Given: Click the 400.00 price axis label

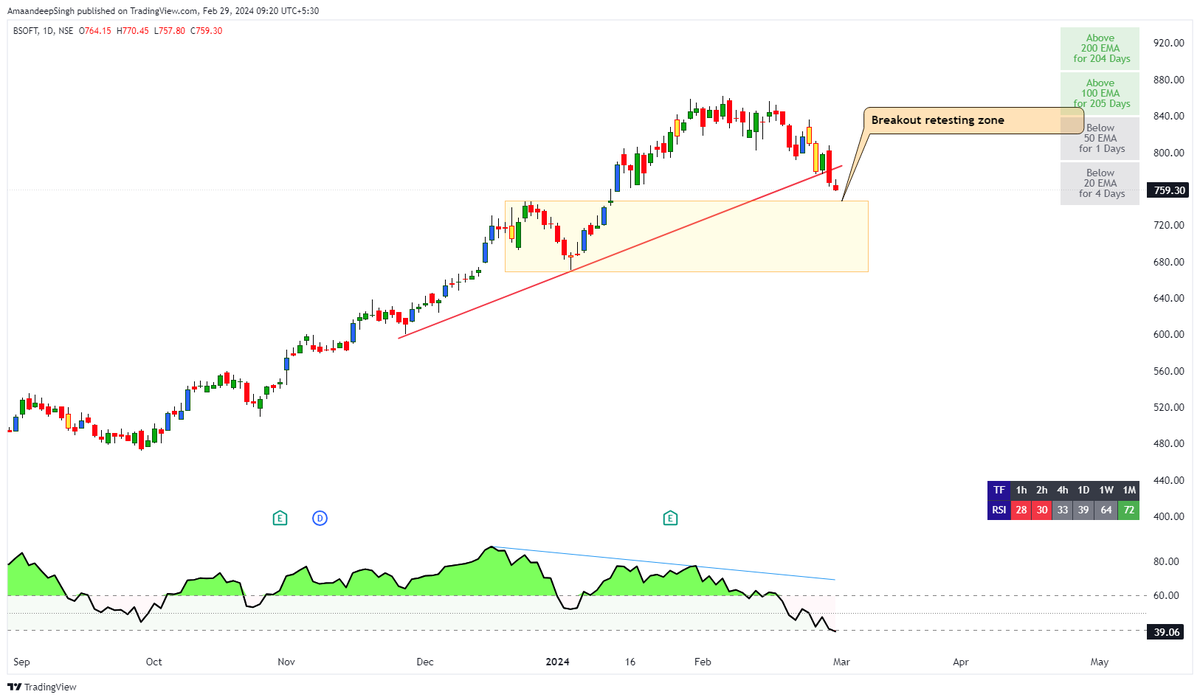Looking at the screenshot, I should (1167, 517).
